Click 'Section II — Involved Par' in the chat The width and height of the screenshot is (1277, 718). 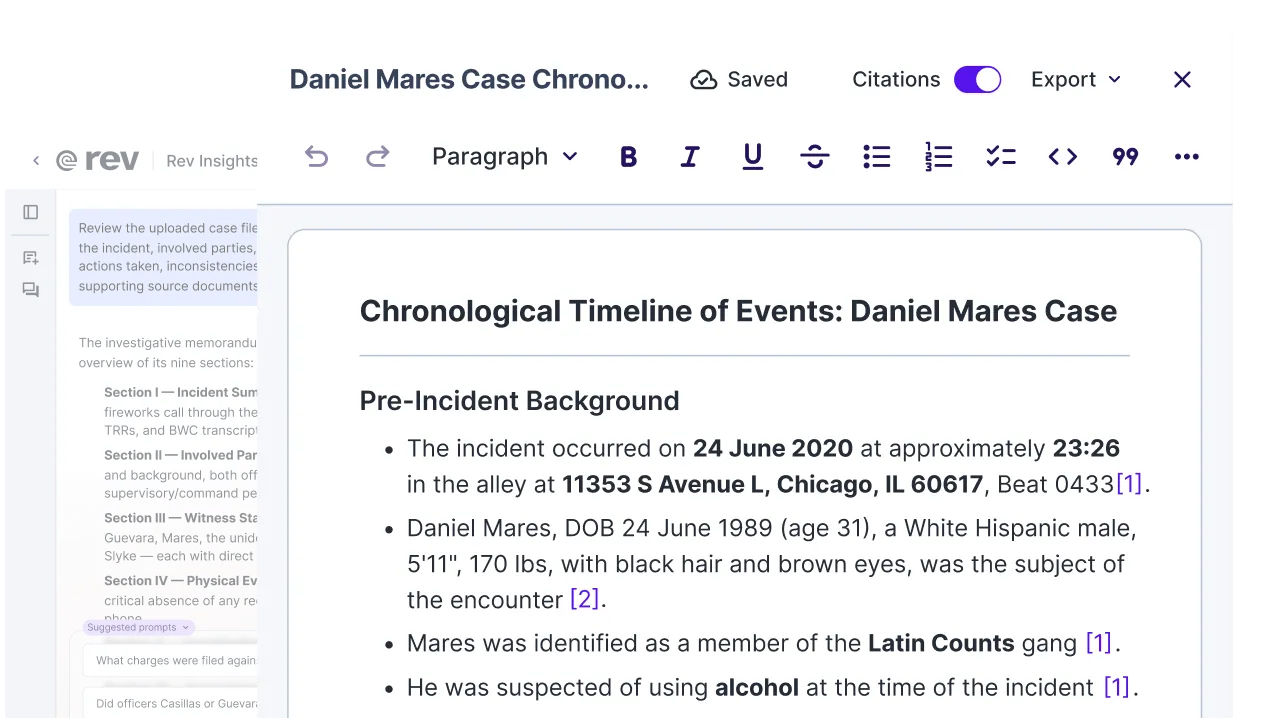181,455
